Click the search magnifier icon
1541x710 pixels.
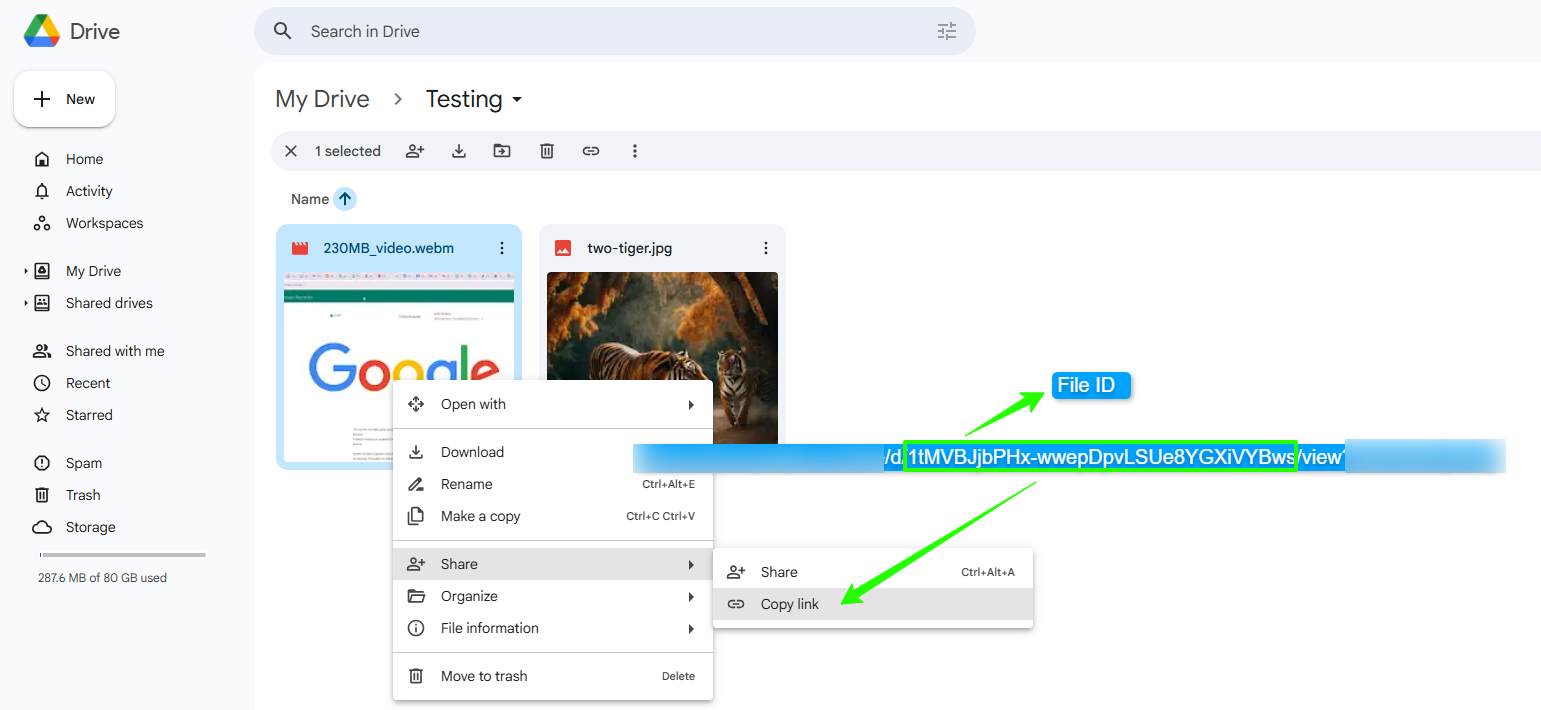(283, 31)
